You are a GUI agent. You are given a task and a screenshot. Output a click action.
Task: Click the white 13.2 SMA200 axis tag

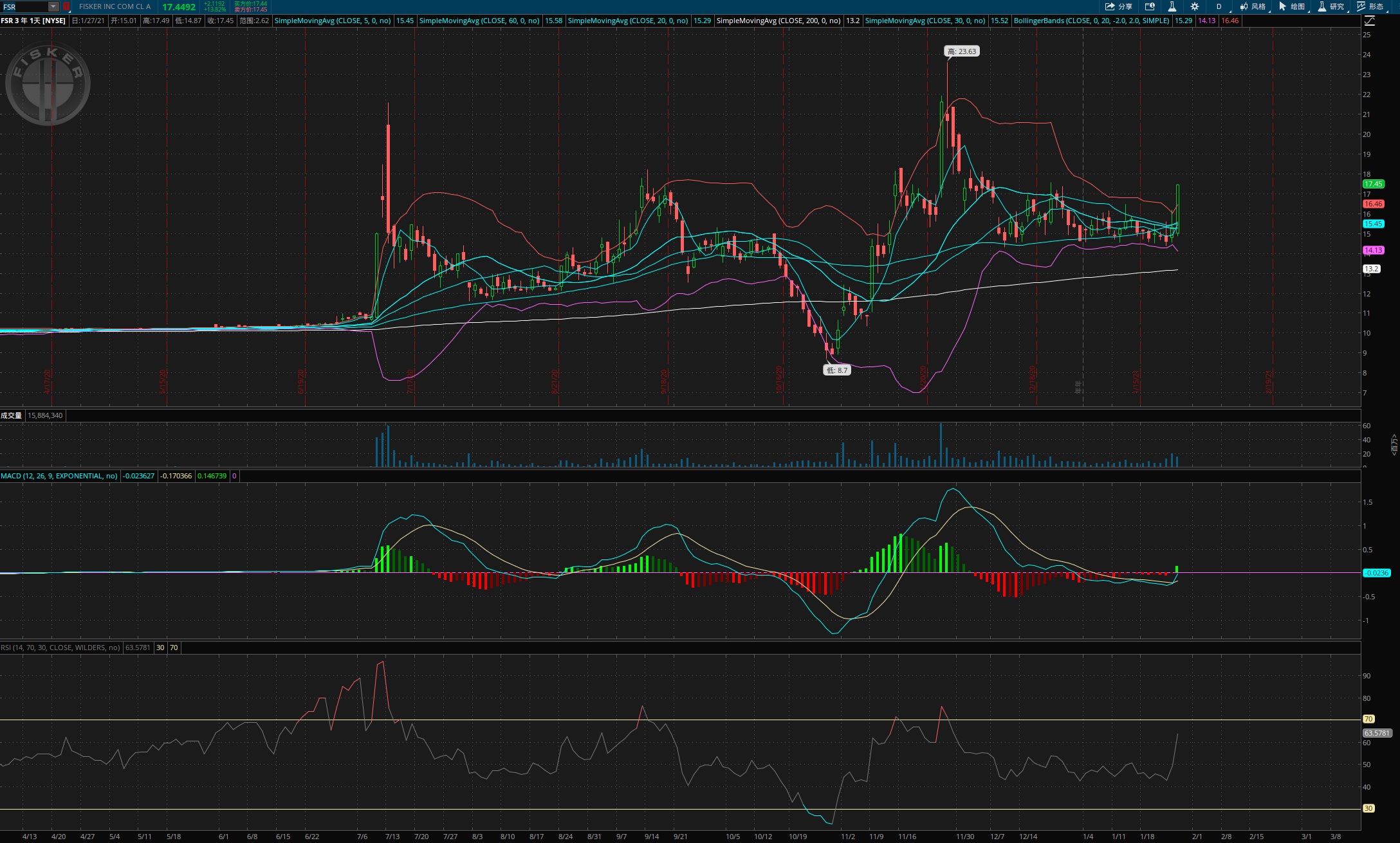pyautogui.click(x=1371, y=269)
